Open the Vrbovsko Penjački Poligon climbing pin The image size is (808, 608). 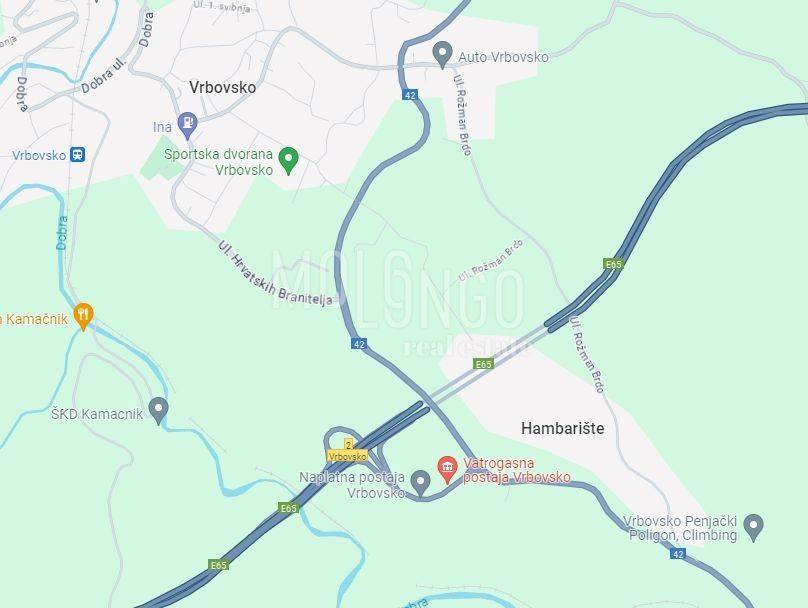(753, 527)
